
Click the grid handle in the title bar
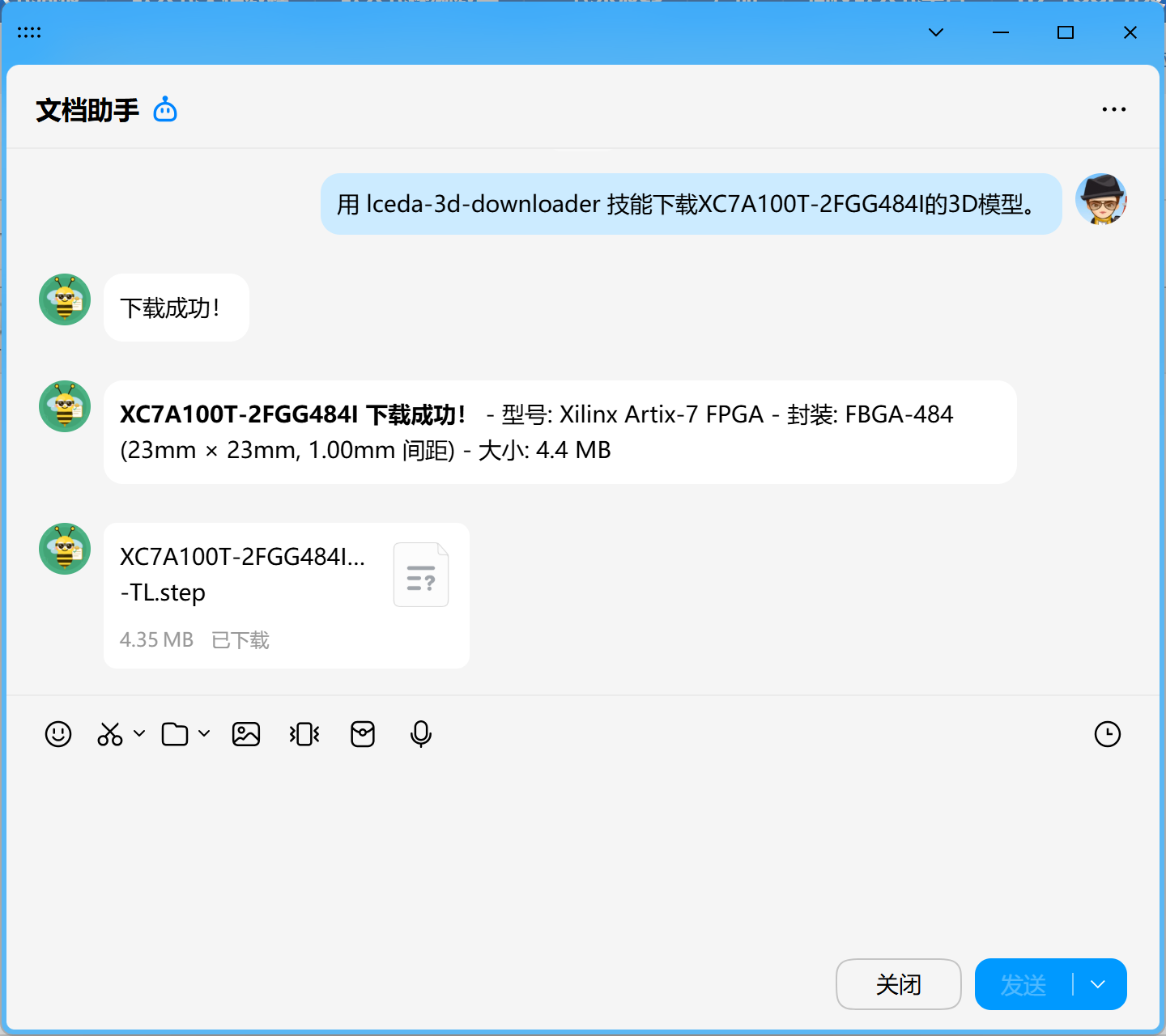(29, 32)
